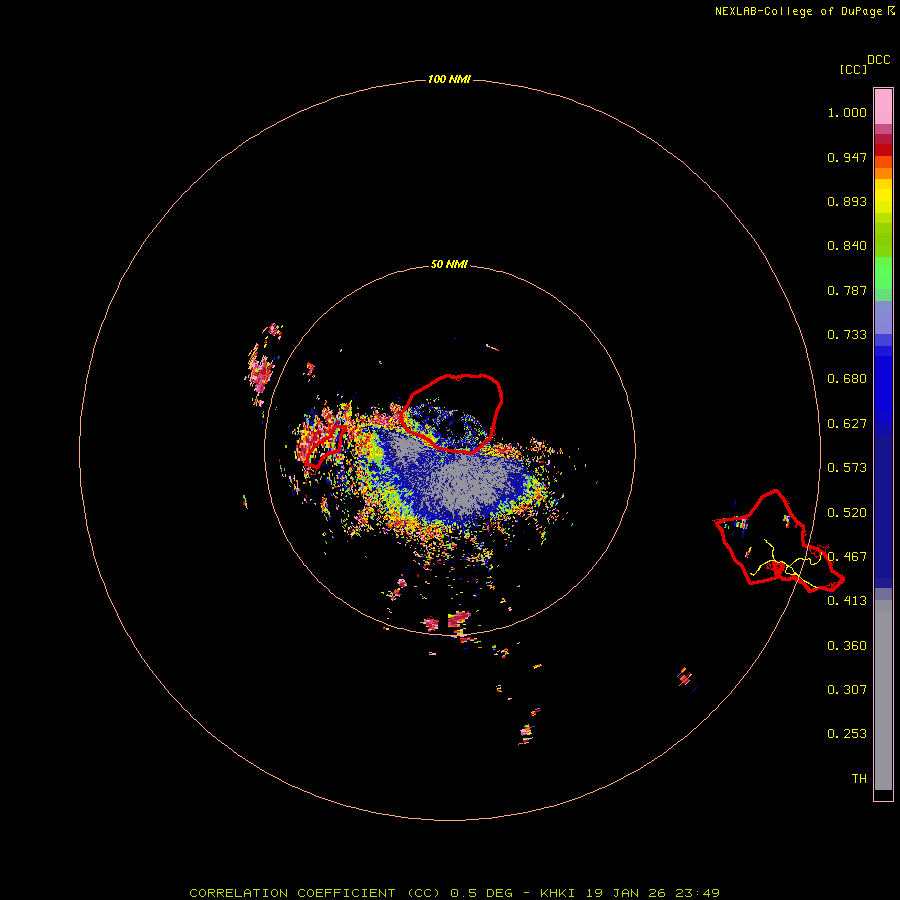900x900 pixels.
Task: Click the 0.947 legend value
Action: (x=847, y=157)
